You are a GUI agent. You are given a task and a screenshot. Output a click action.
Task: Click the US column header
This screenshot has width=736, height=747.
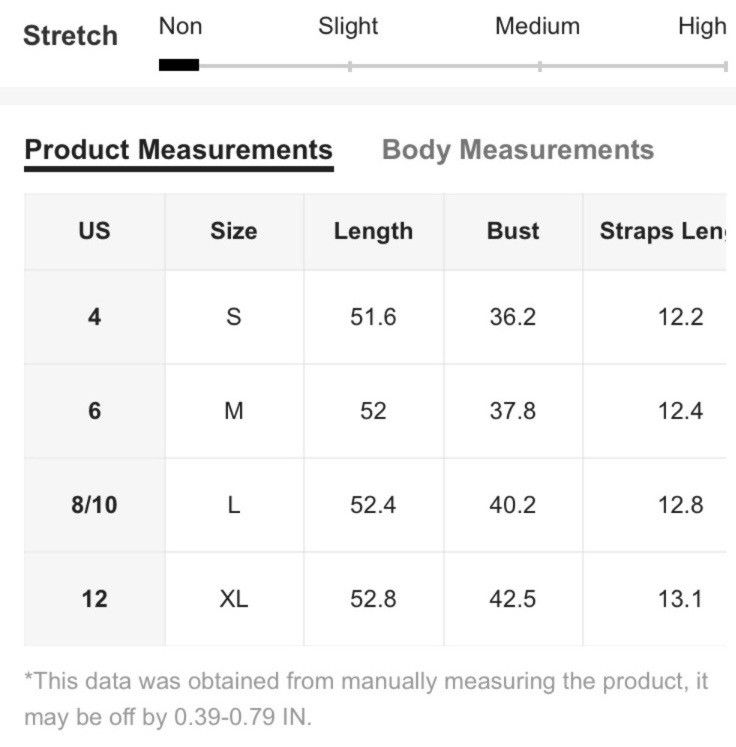coord(94,231)
